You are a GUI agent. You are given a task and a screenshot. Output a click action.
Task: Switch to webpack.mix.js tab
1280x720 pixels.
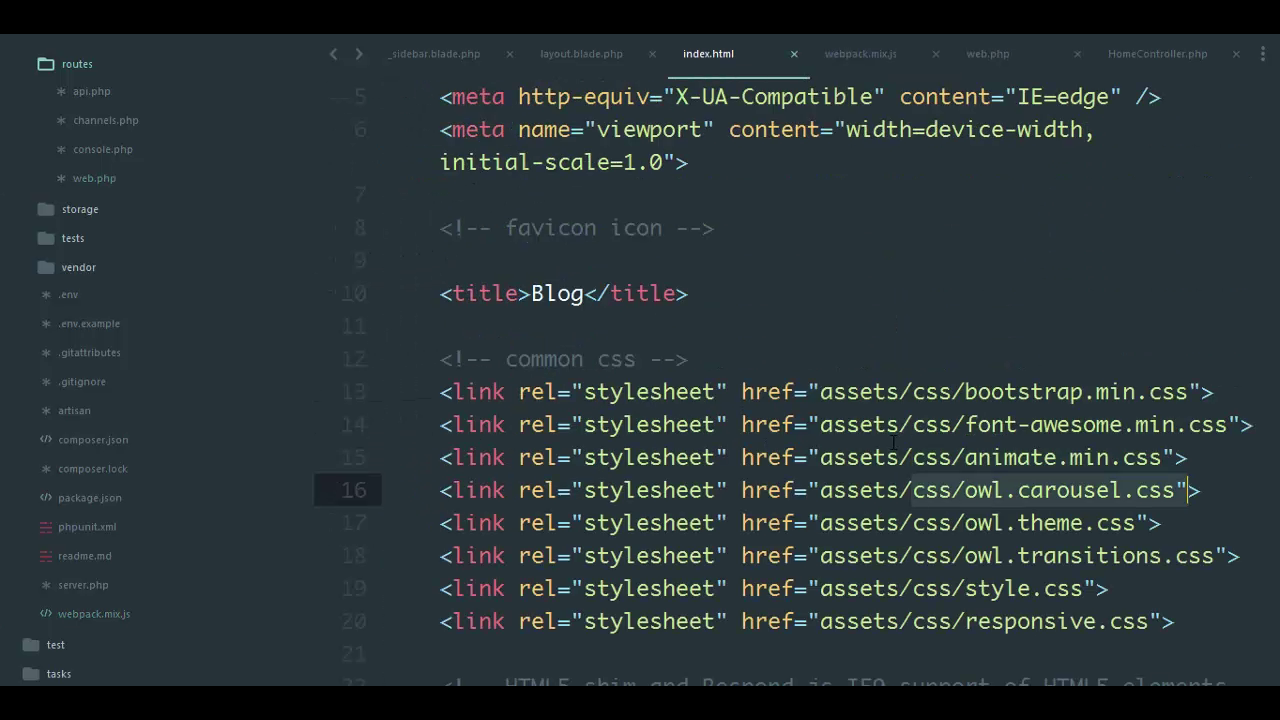(x=860, y=54)
